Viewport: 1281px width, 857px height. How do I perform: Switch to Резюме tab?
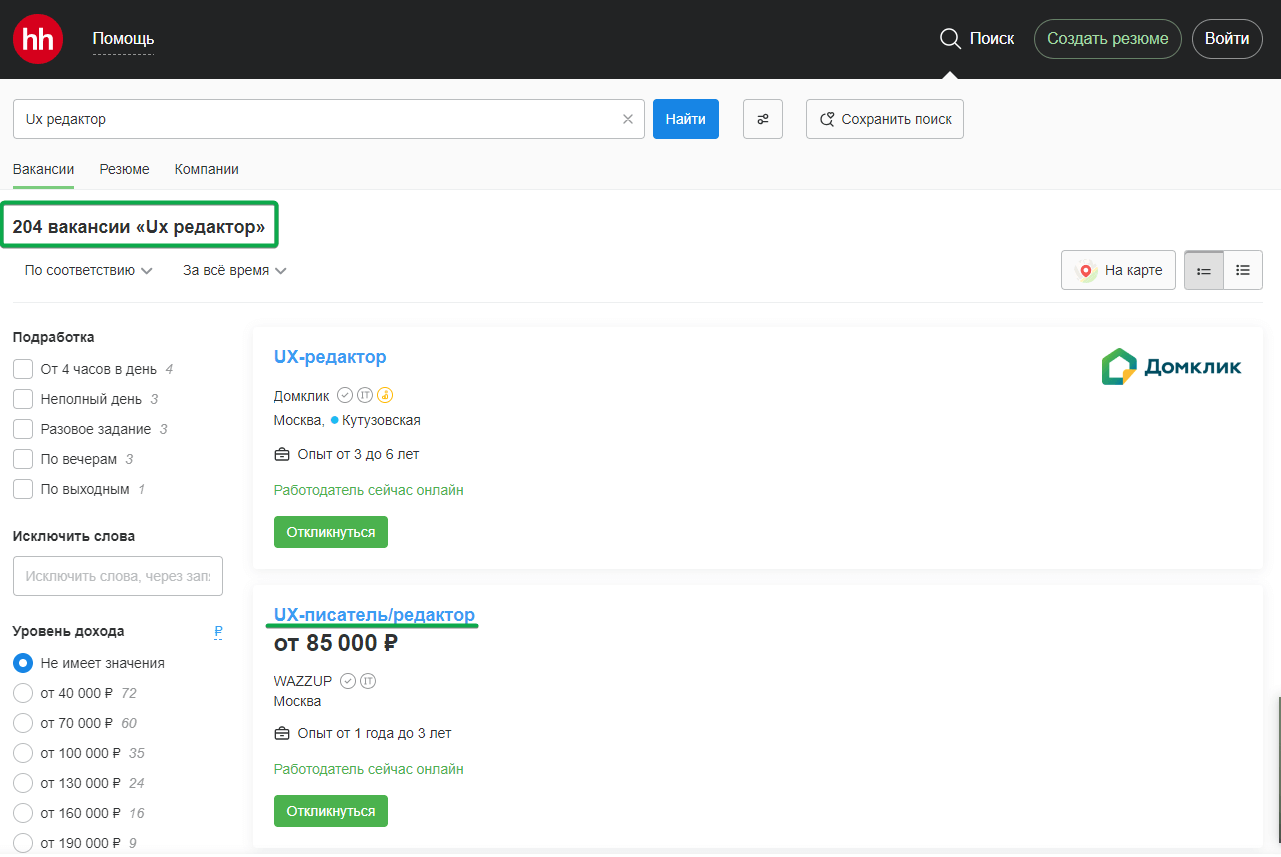[124, 169]
